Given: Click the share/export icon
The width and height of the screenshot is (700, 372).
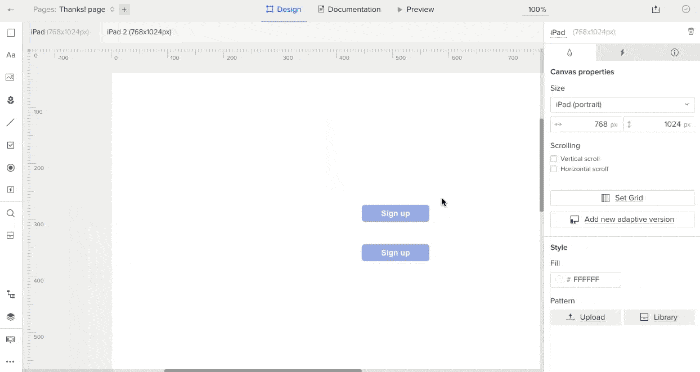Looking at the screenshot, I should coord(656,9).
